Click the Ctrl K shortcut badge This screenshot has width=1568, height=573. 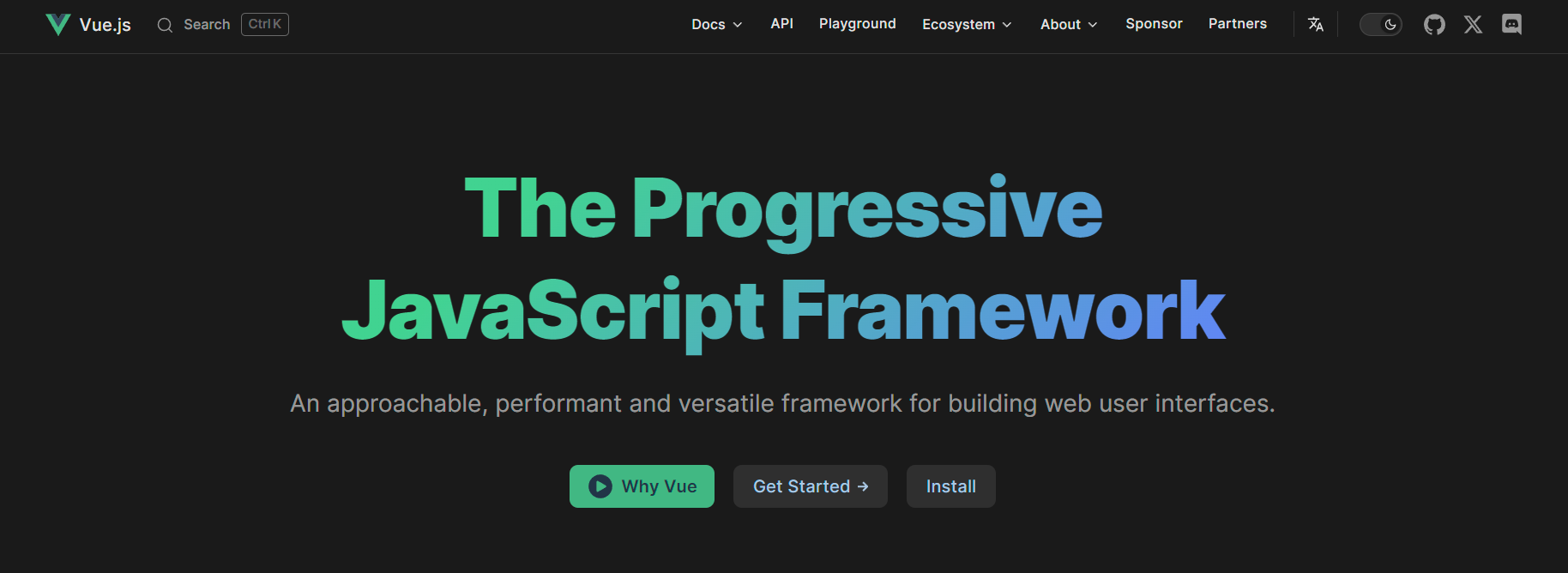(x=265, y=24)
